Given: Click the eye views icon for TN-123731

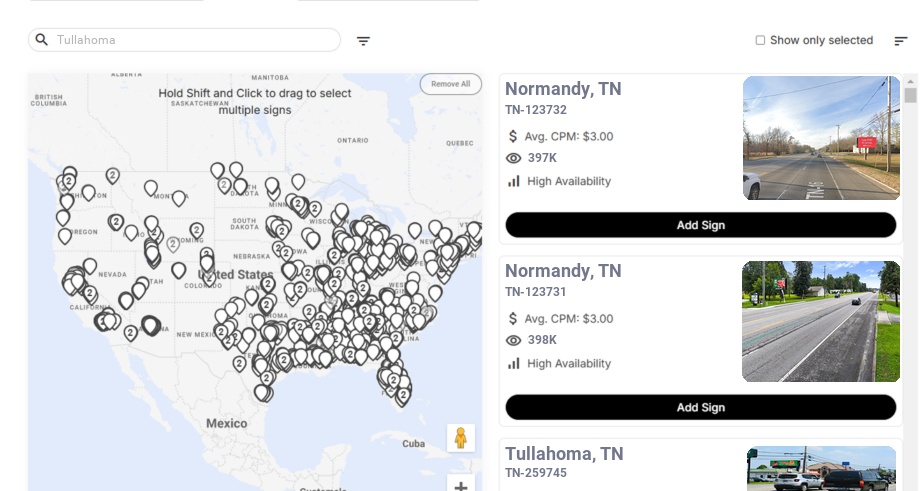Looking at the screenshot, I should click(x=514, y=340).
